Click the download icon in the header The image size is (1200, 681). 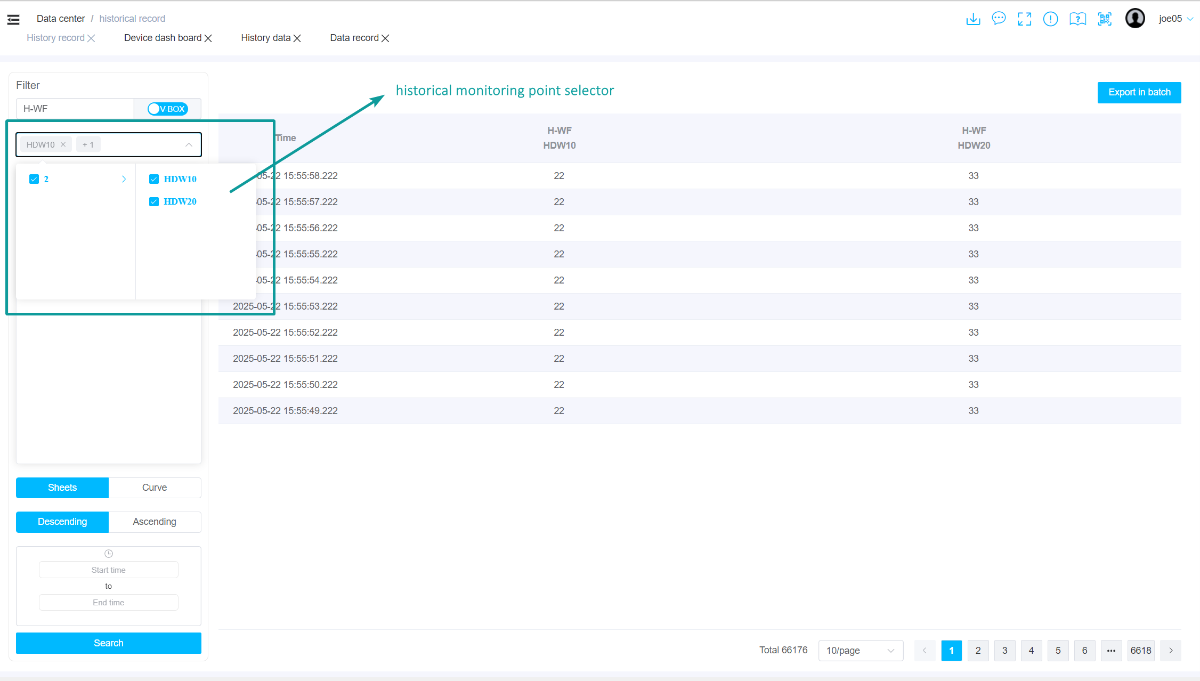coord(972,19)
